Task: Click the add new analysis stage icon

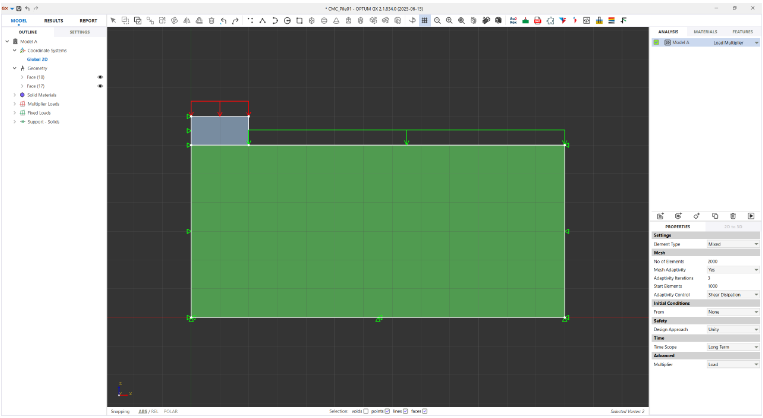Action: pyautogui.click(x=660, y=216)
